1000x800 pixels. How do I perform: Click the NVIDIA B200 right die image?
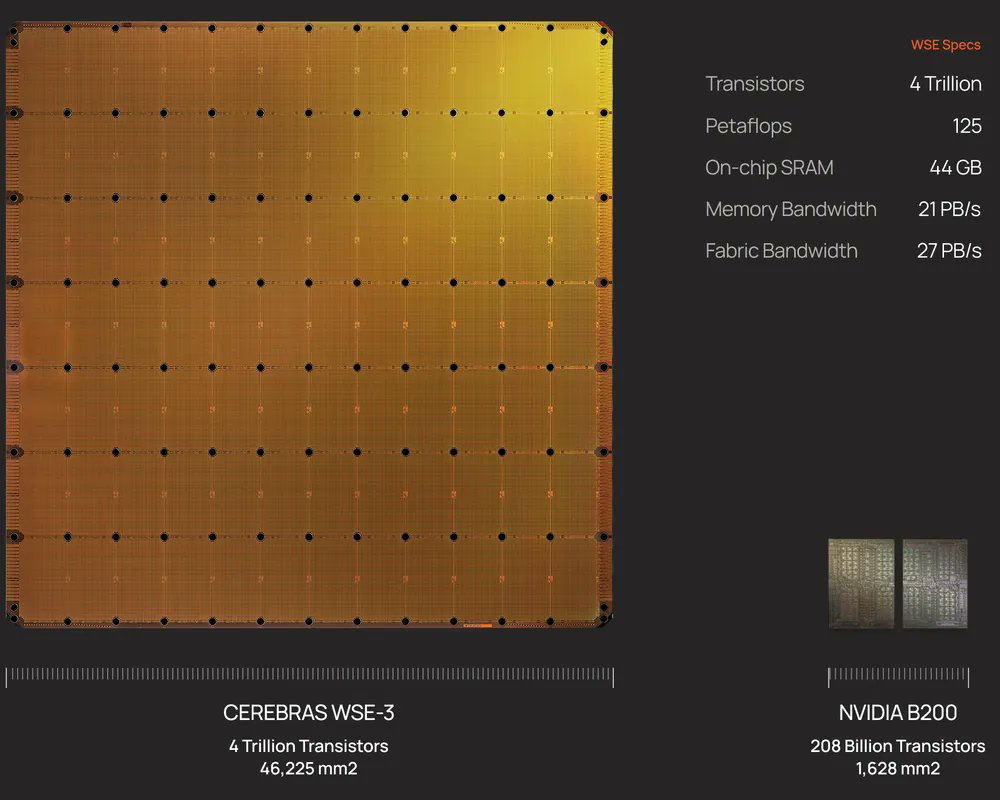click(x=935, y=583)
